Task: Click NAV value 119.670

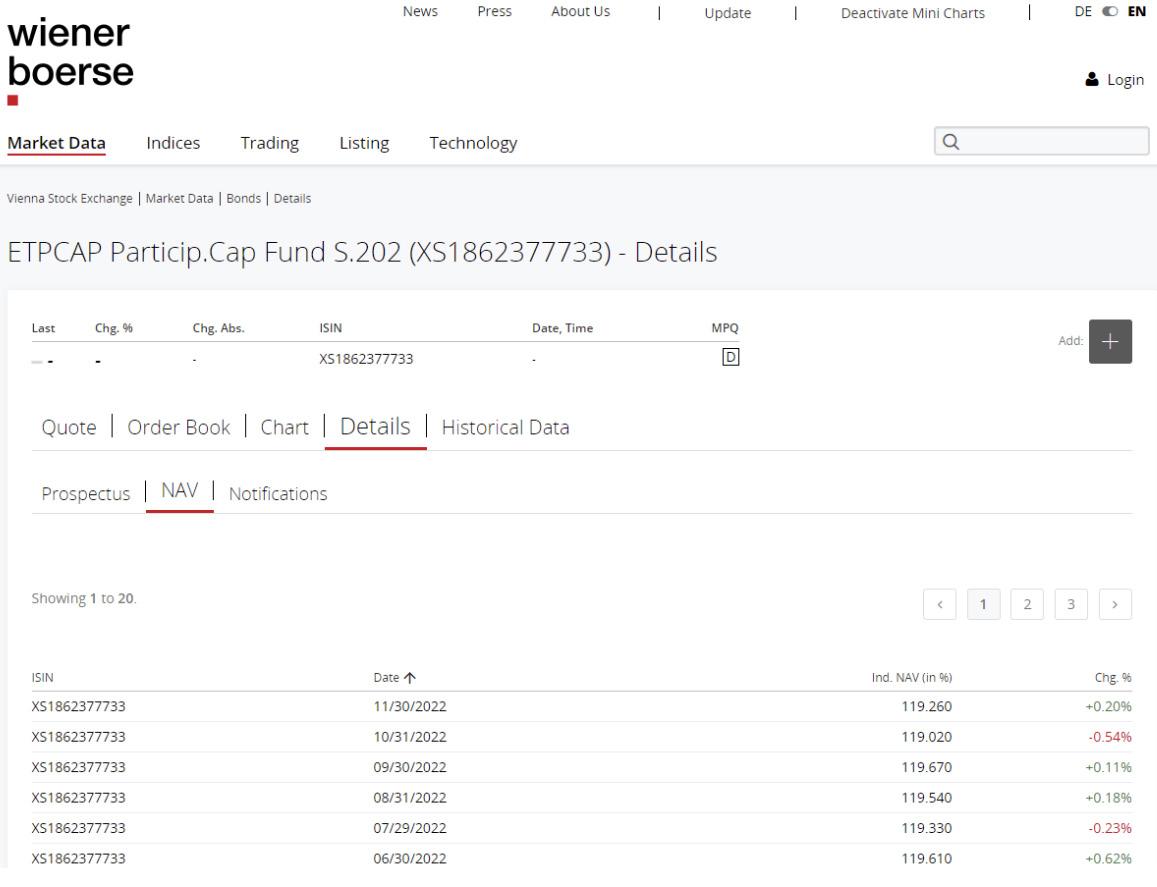Action: coord(927,767)
